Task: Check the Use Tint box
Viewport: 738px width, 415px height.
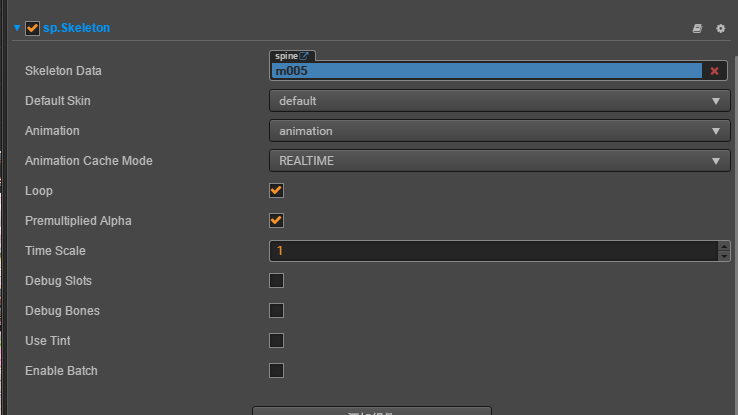Action: point(277,340)
